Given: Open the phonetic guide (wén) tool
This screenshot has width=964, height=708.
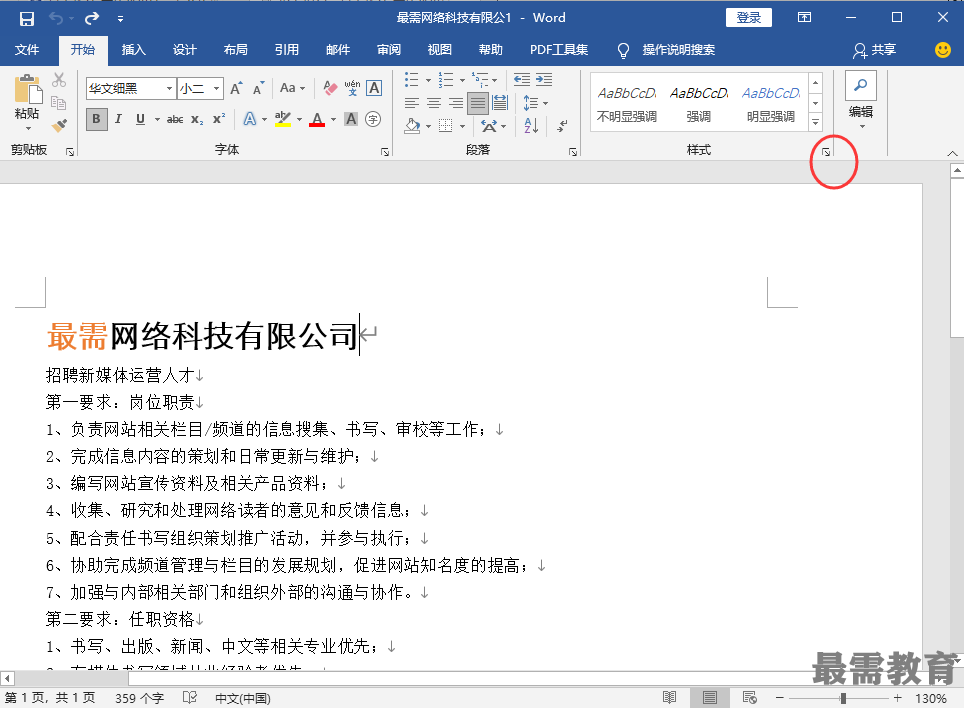Looking at the screenshot, I should tap(352, 88).
